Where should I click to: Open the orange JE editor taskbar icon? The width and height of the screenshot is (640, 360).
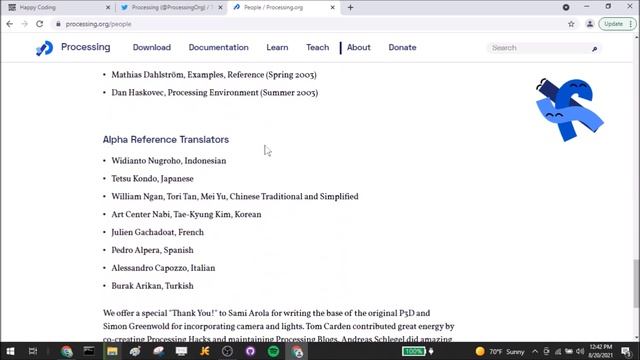pos(204,351)
